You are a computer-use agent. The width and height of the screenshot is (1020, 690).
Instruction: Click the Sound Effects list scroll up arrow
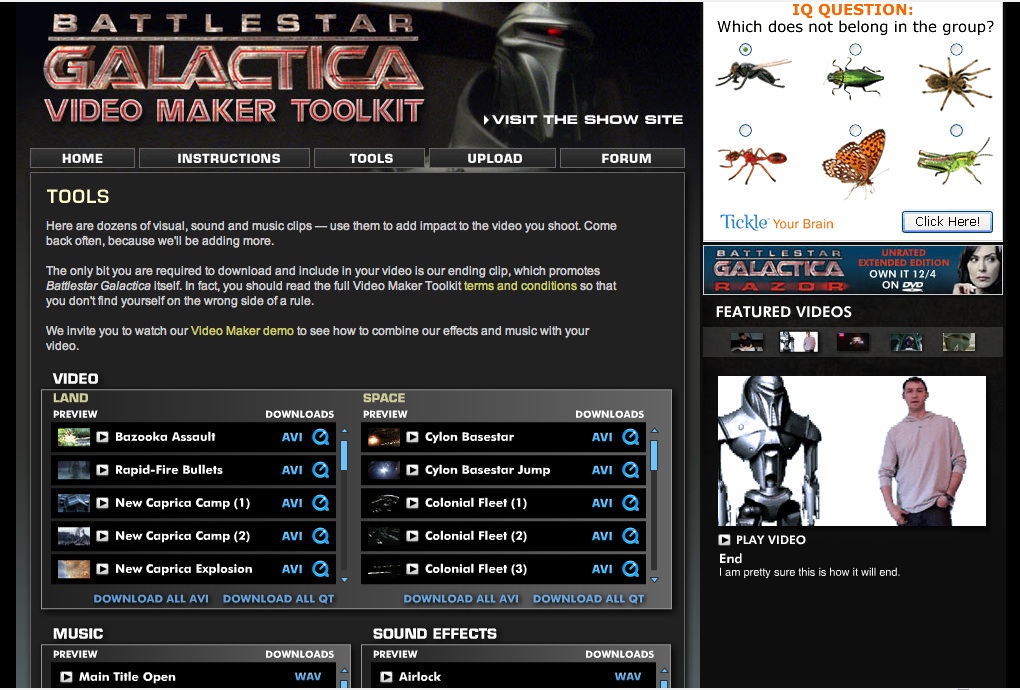[x=664, y=670]
